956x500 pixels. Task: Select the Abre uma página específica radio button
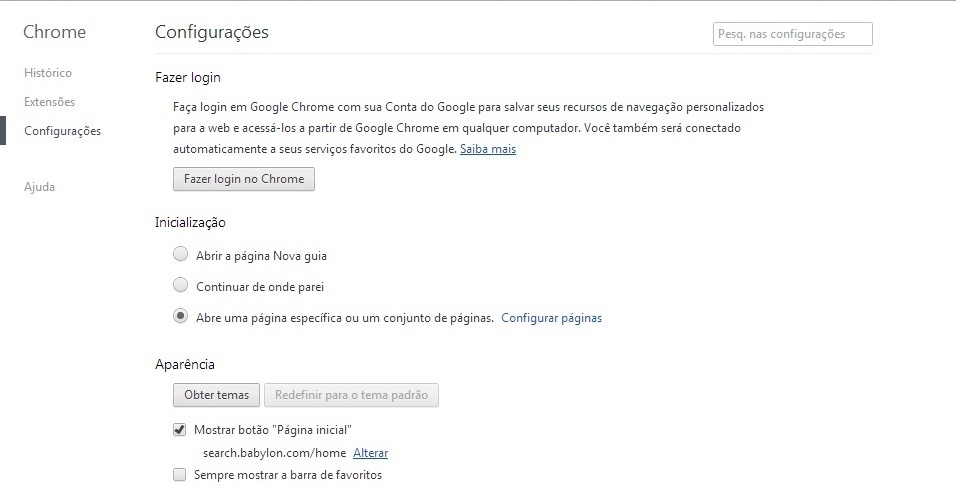[x=180, y=316]
